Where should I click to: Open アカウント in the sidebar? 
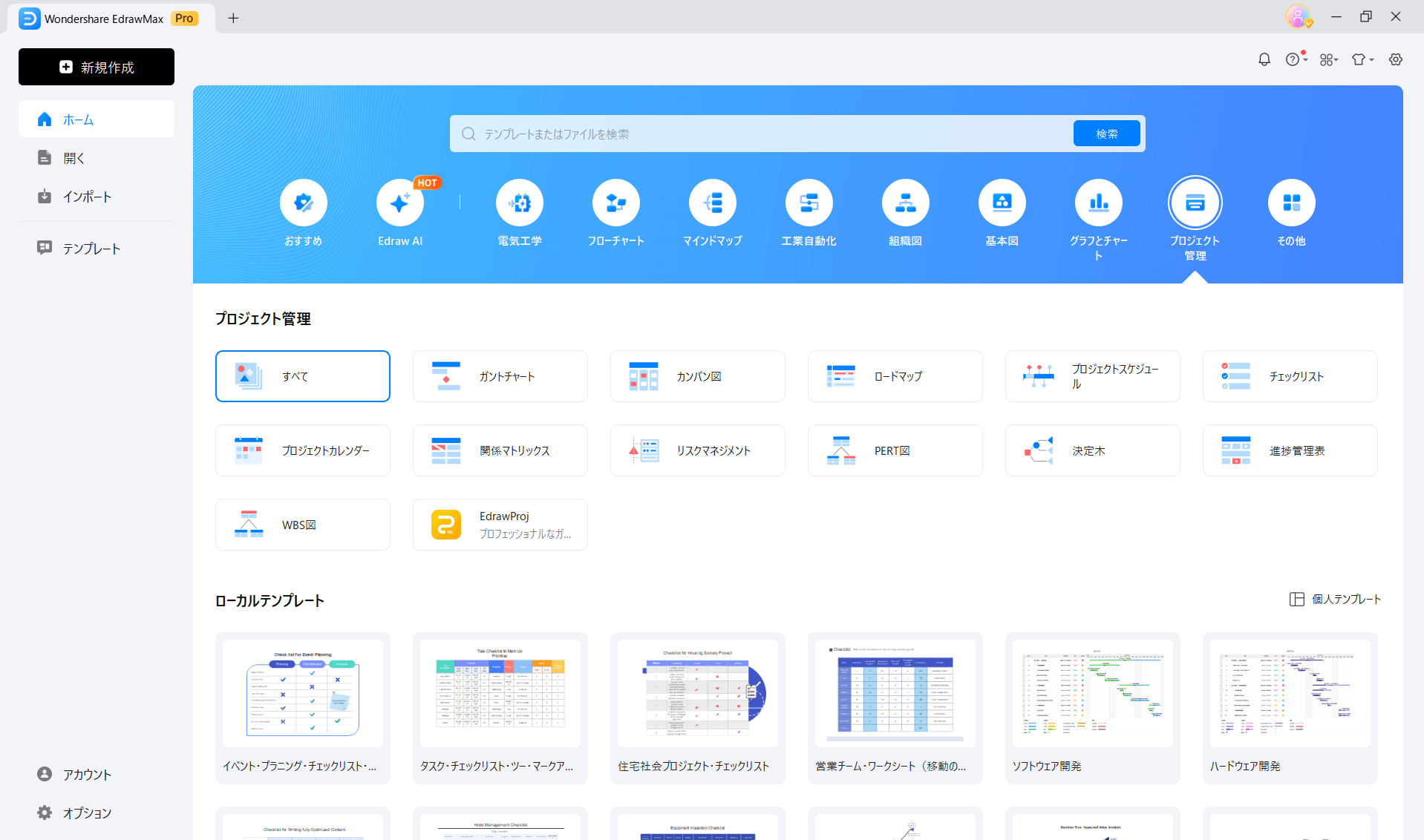click(x=97, y=774)
